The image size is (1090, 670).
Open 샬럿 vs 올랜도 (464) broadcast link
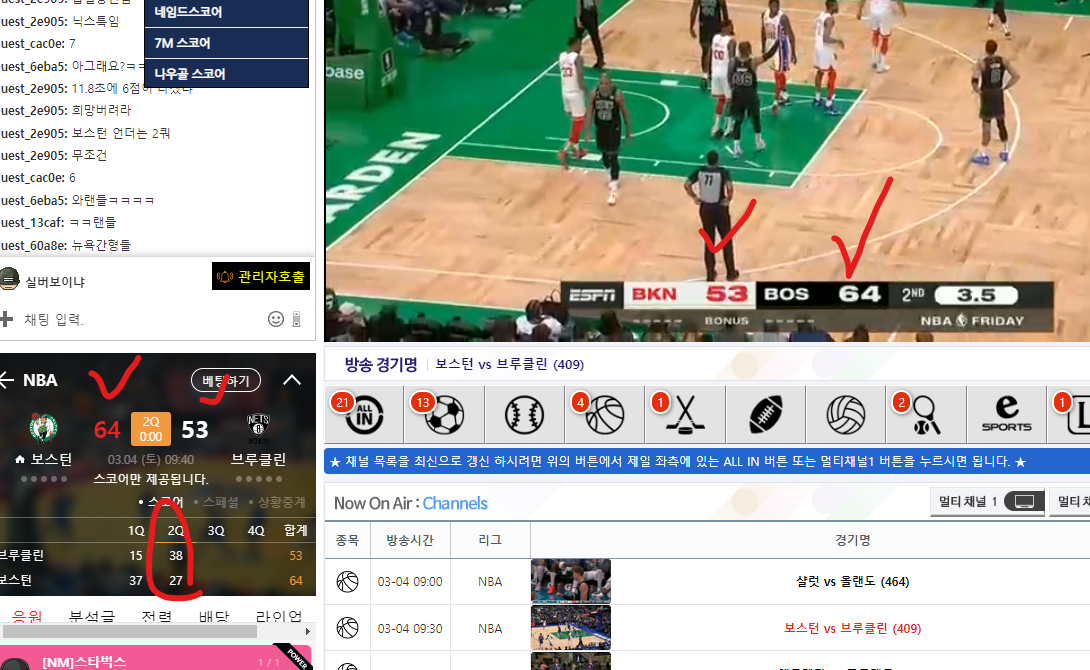(852, 582)
